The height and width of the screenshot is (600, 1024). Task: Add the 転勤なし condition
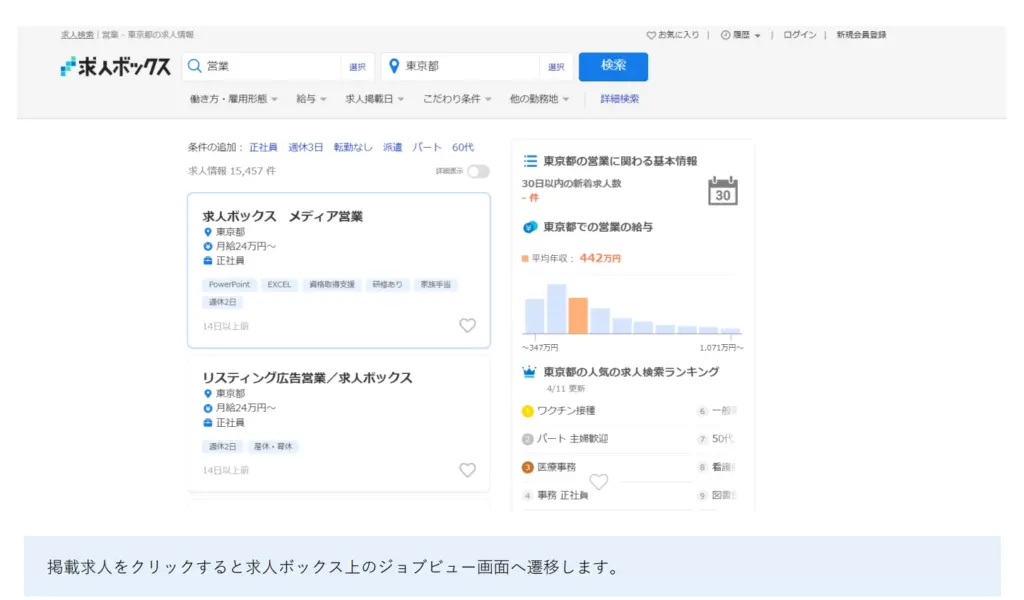click(x=353, y=148)
